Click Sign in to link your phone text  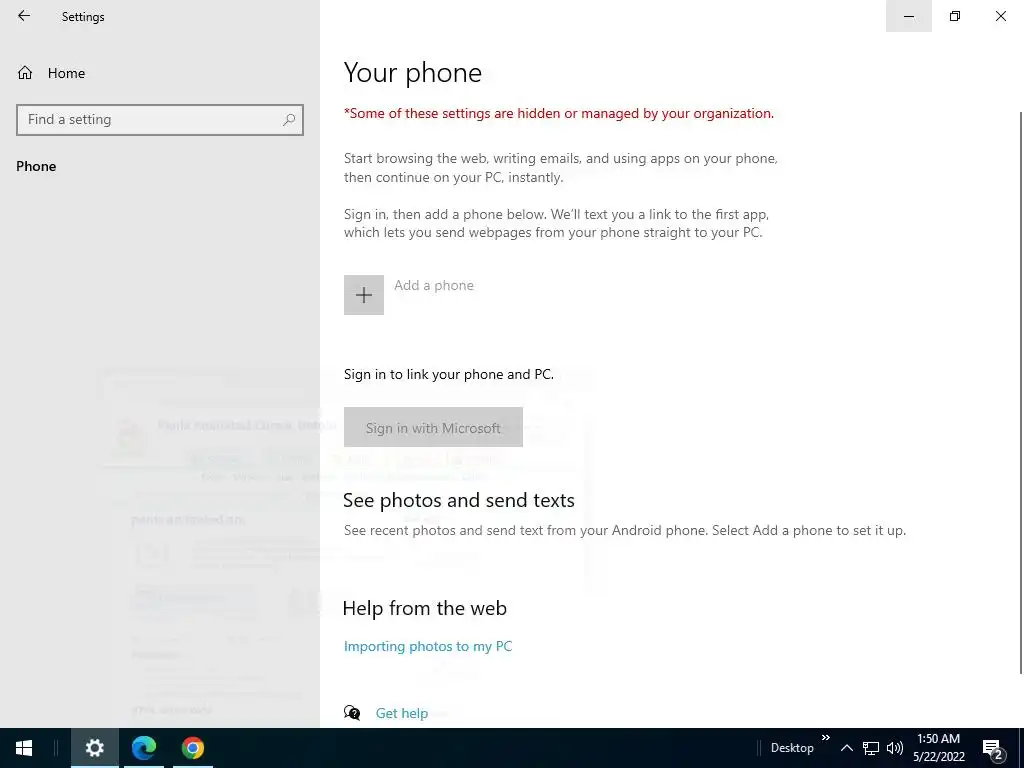pos(449,374)
